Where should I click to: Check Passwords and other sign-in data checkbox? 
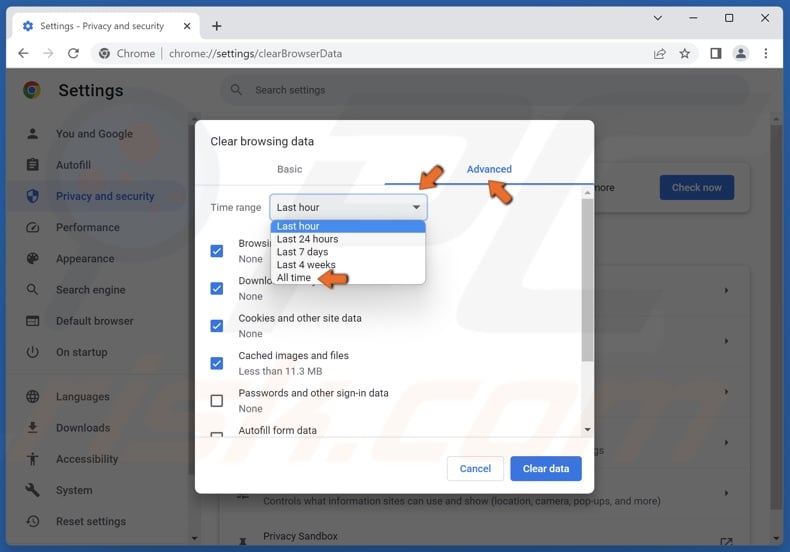[217, 401]
